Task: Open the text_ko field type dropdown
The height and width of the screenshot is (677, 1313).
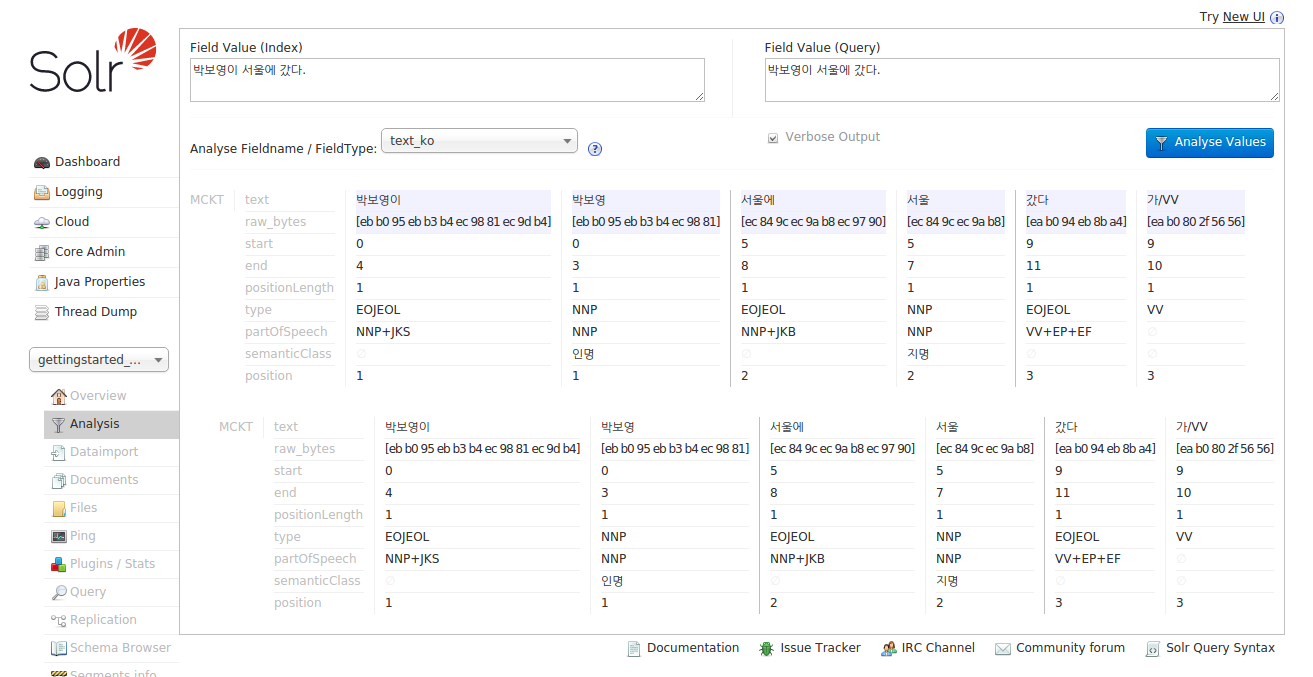Action: click(x=479, y=141)
